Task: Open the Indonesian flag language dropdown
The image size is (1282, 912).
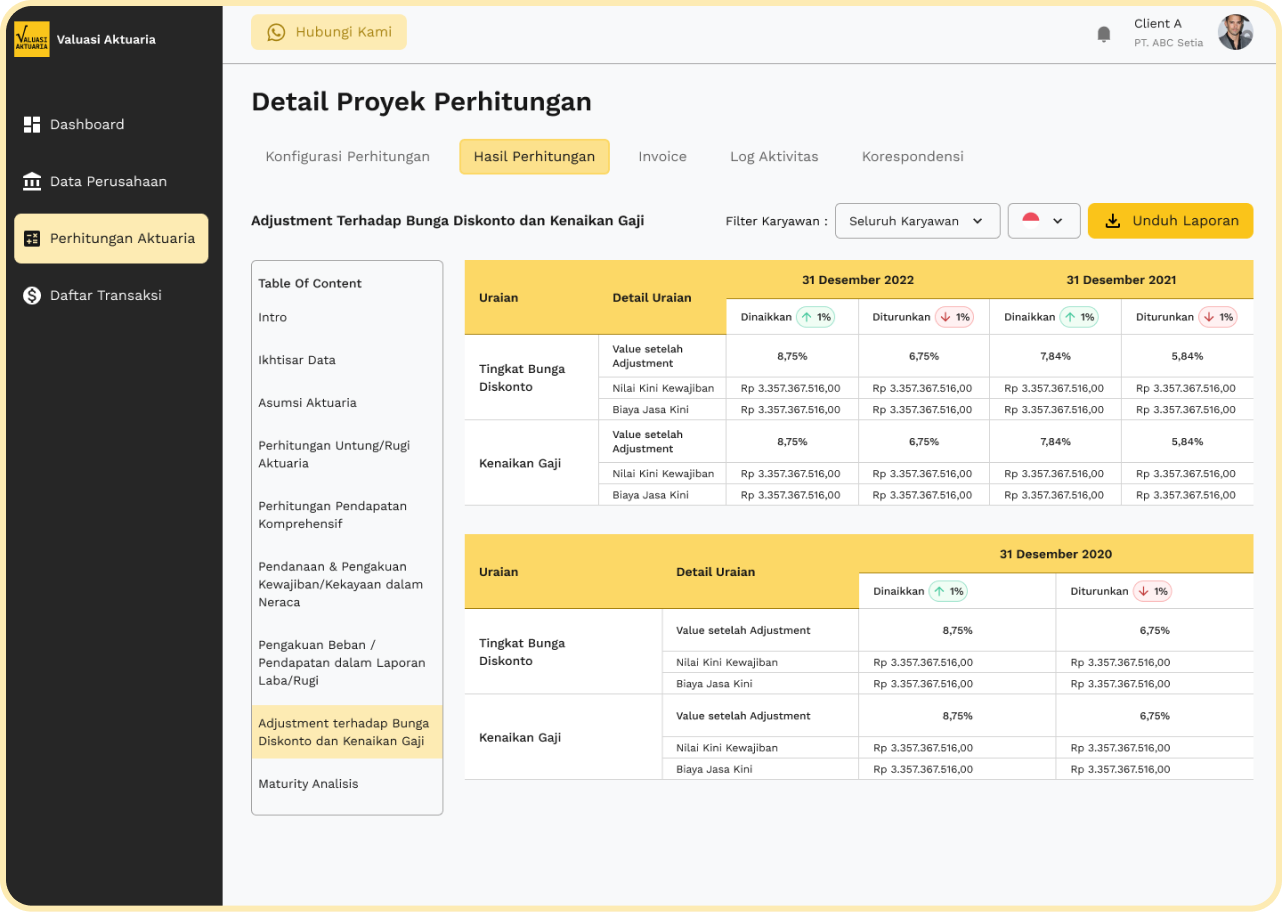Action: pos(1043,221)
